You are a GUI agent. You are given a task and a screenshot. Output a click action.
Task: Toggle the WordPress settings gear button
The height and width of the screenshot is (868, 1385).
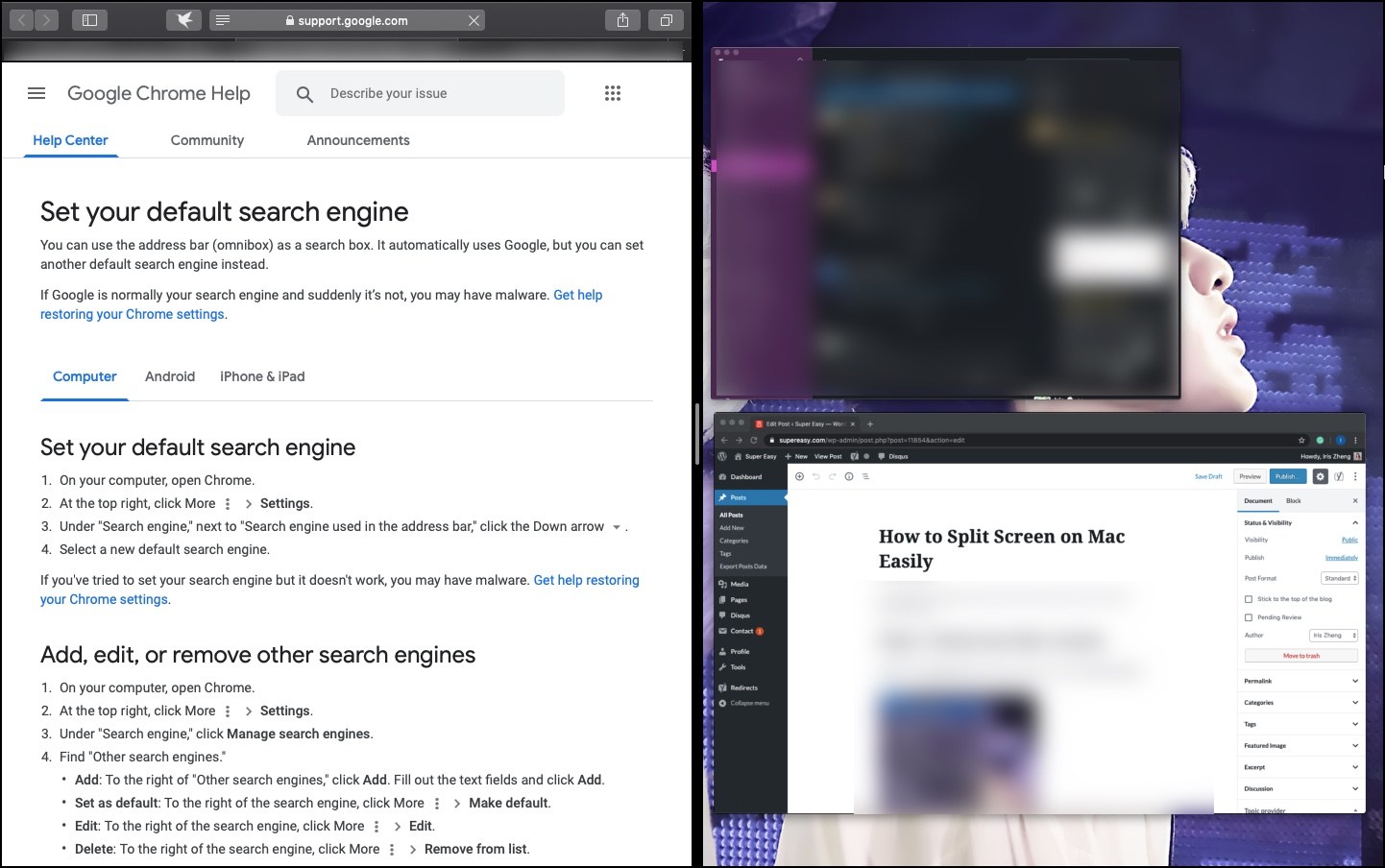[x=1321, y=476]
